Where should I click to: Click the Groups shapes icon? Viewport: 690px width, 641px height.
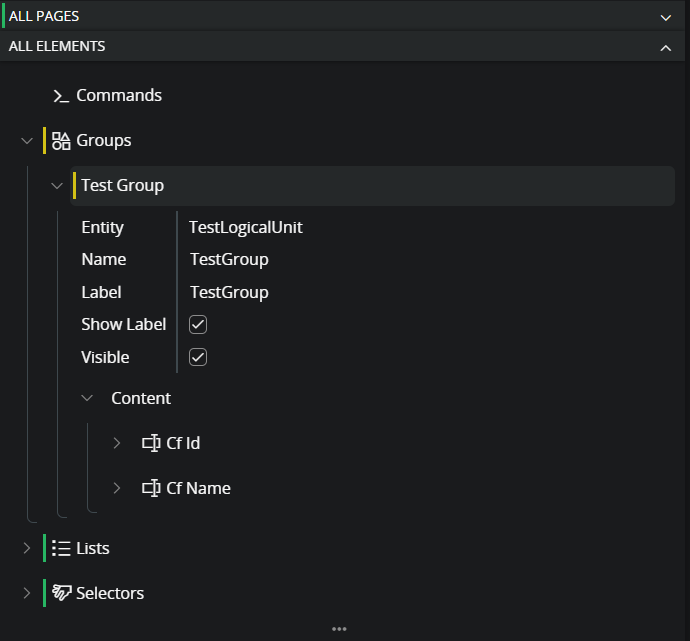click(61, 141)
